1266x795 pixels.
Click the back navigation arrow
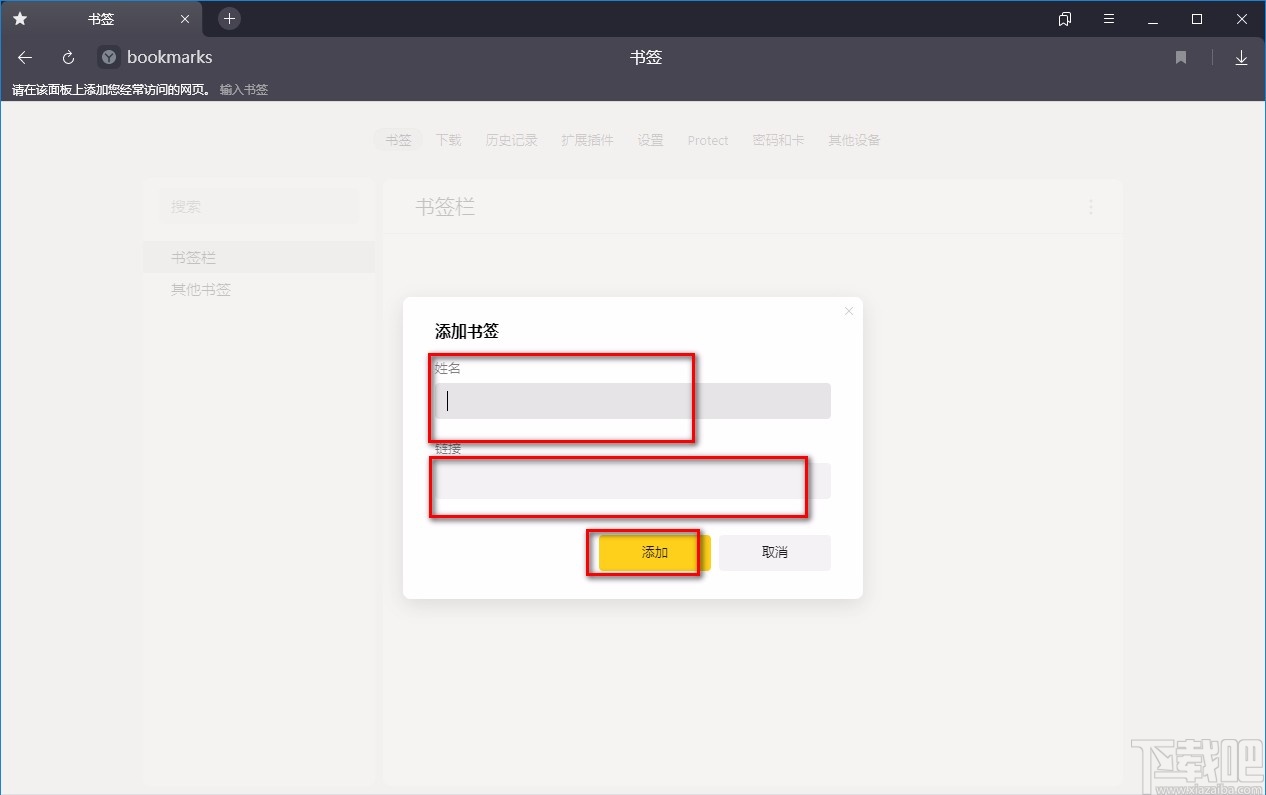24,57
